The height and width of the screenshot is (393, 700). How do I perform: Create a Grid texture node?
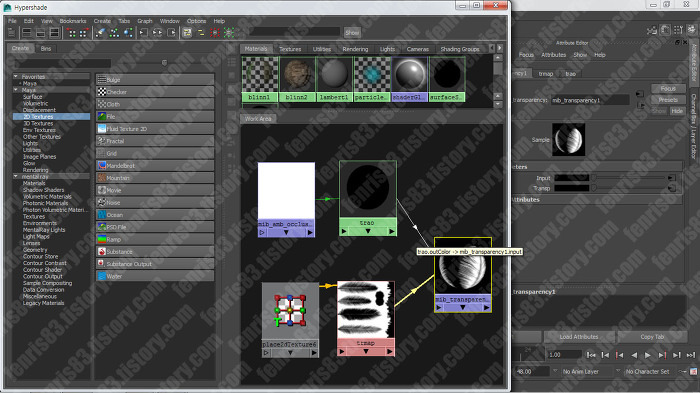155,153
